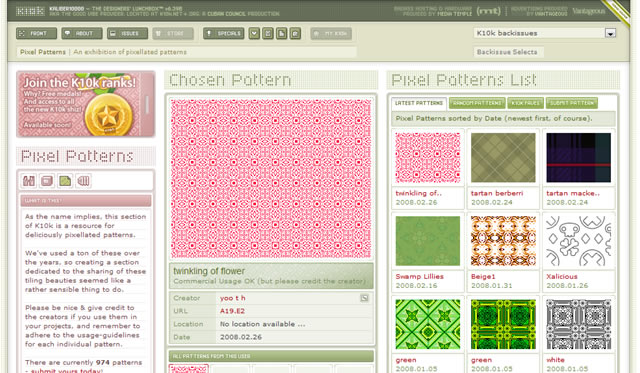Click first user pattern thumbnail at bottom

click(189, 369)
